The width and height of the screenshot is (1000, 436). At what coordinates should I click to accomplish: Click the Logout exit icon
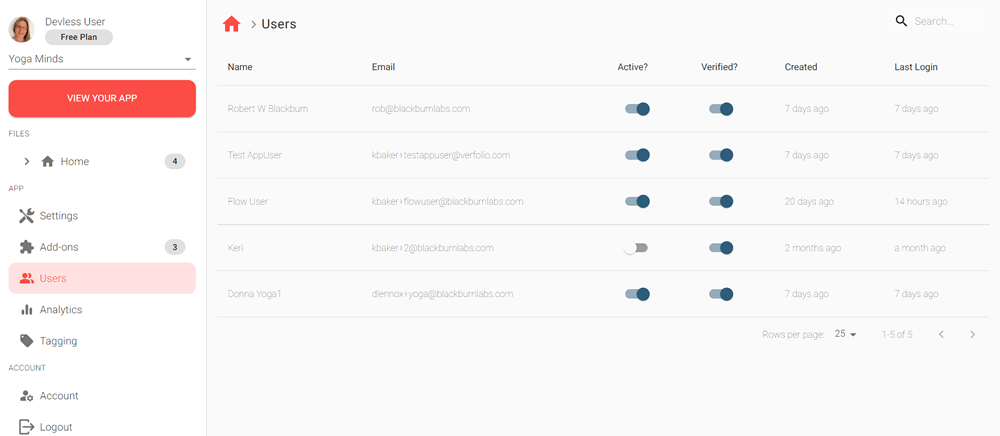[26, 427]
